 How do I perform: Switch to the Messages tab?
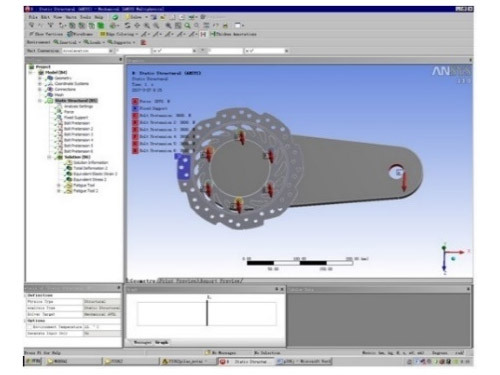click(x=142, y=342)
